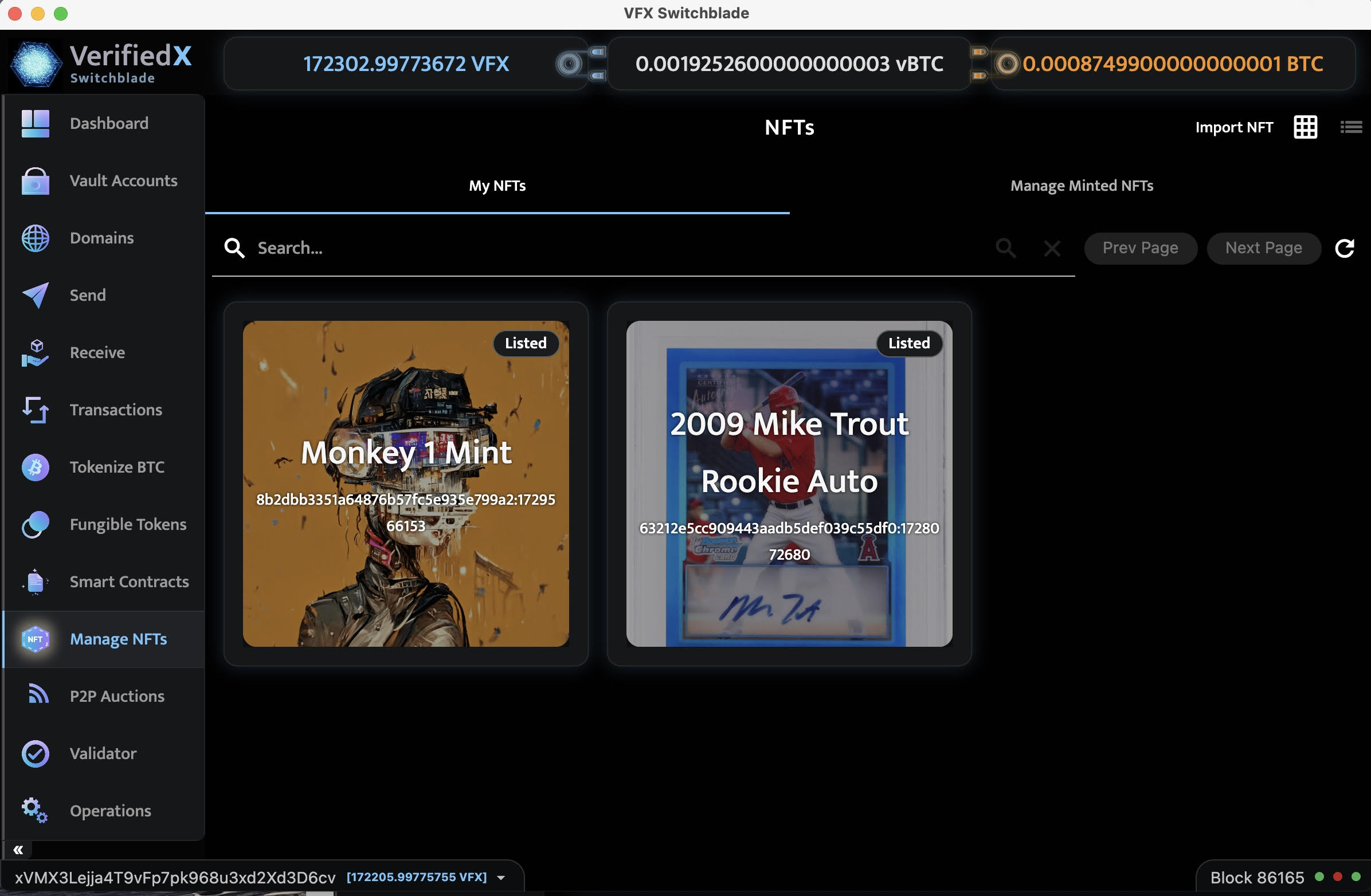Screen dimensions: 1371x896
Task: Open the Operations gears icon
Action: [x=35, y=811]
